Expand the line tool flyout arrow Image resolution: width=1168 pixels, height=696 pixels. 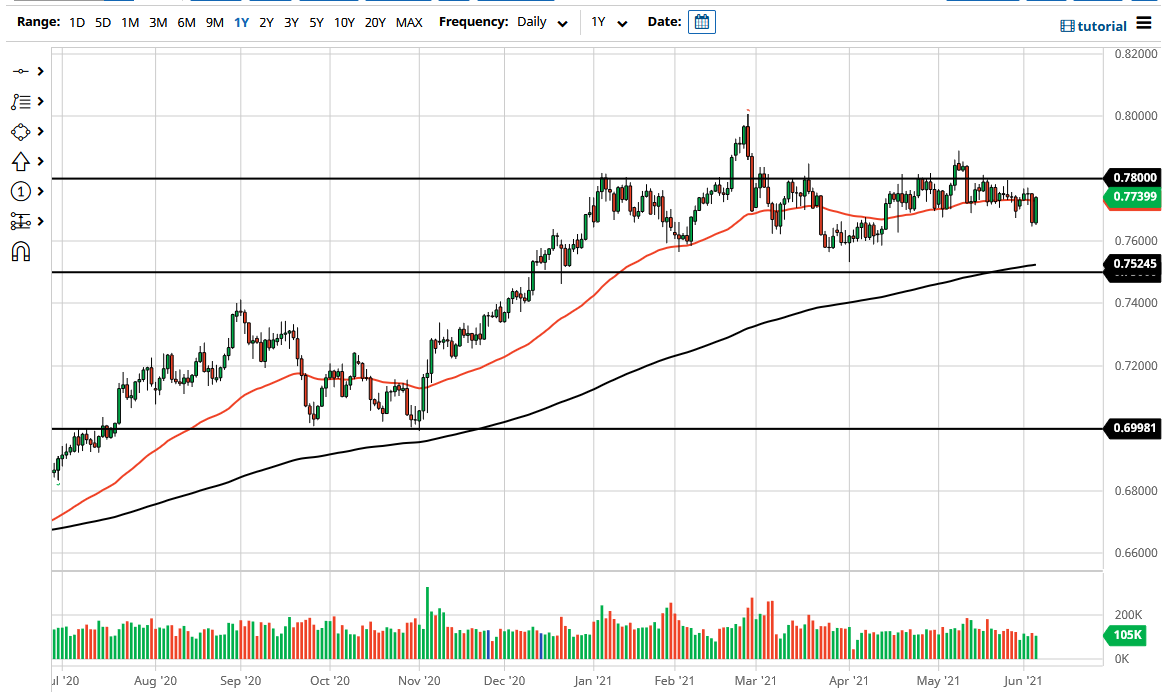pos(40,72)
